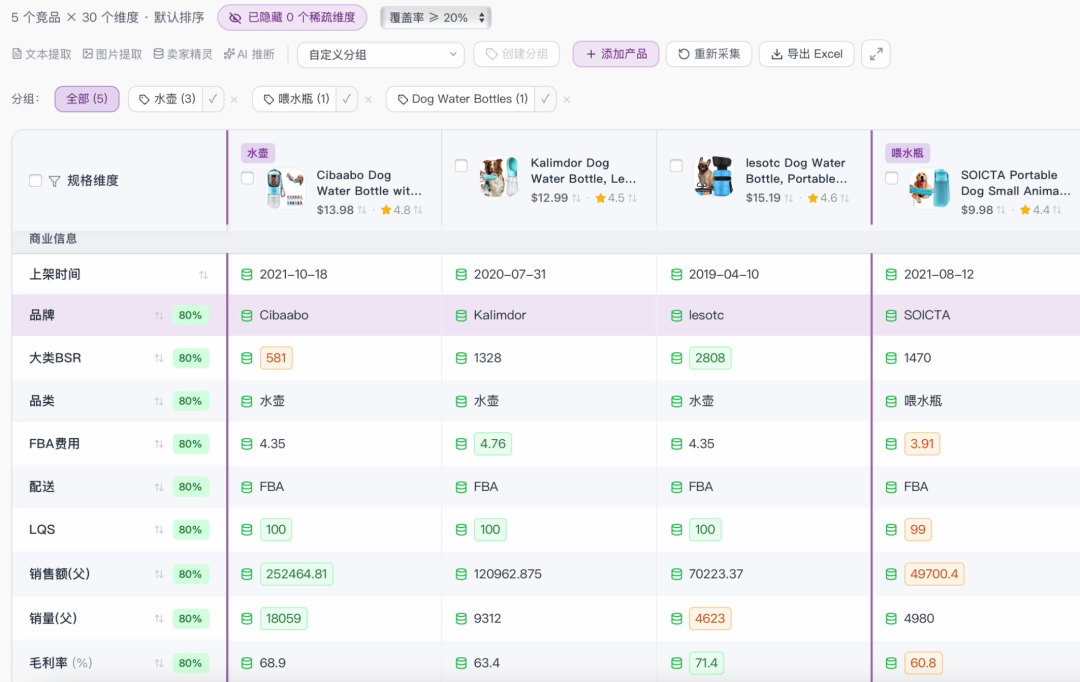This screenshot has width=1080, height=682.
Task: Toggle the select-all 规格维度 checkbox
Action: click(x=35, y=180)
